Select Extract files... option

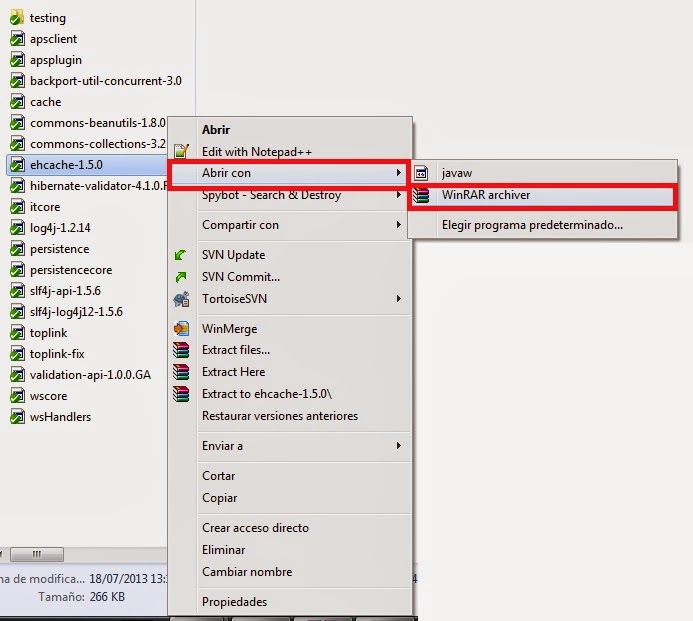pyautogui.click(x=290, y=350)
